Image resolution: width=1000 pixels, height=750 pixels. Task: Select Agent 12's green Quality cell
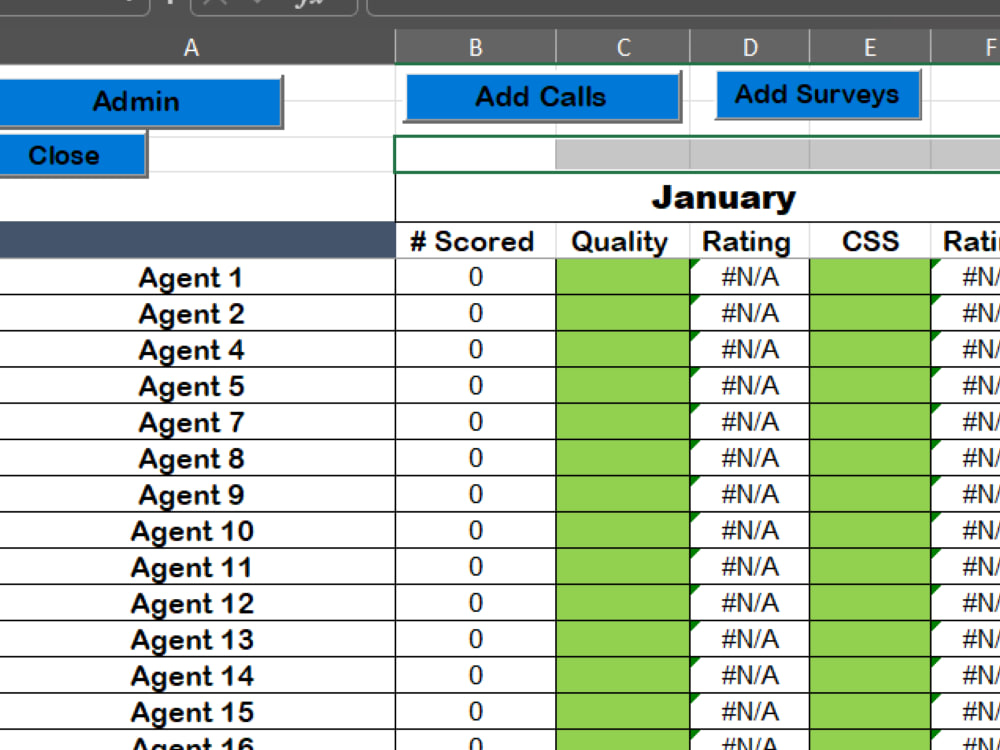(623, 603)
